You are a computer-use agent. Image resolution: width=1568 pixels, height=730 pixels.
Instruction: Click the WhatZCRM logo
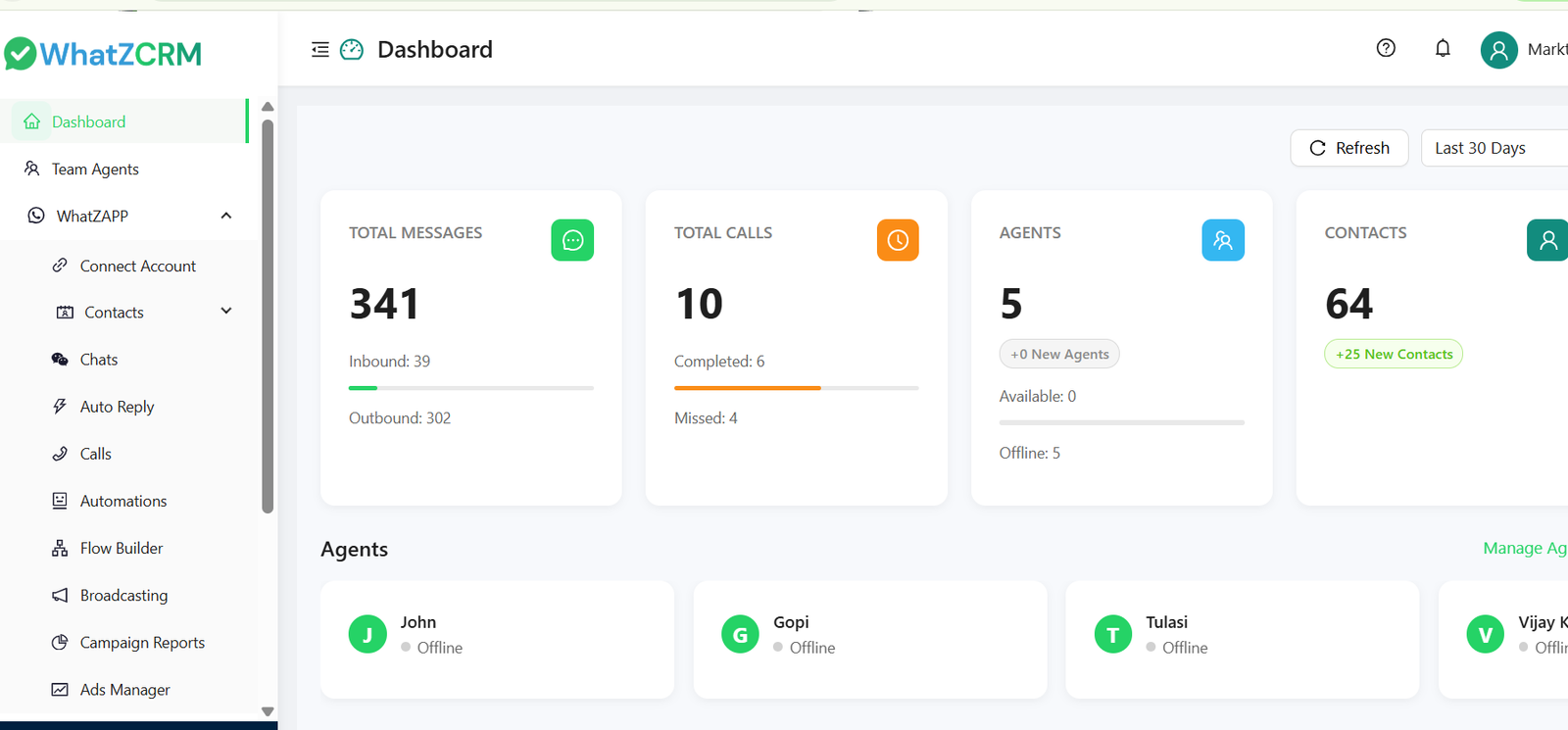104,54
